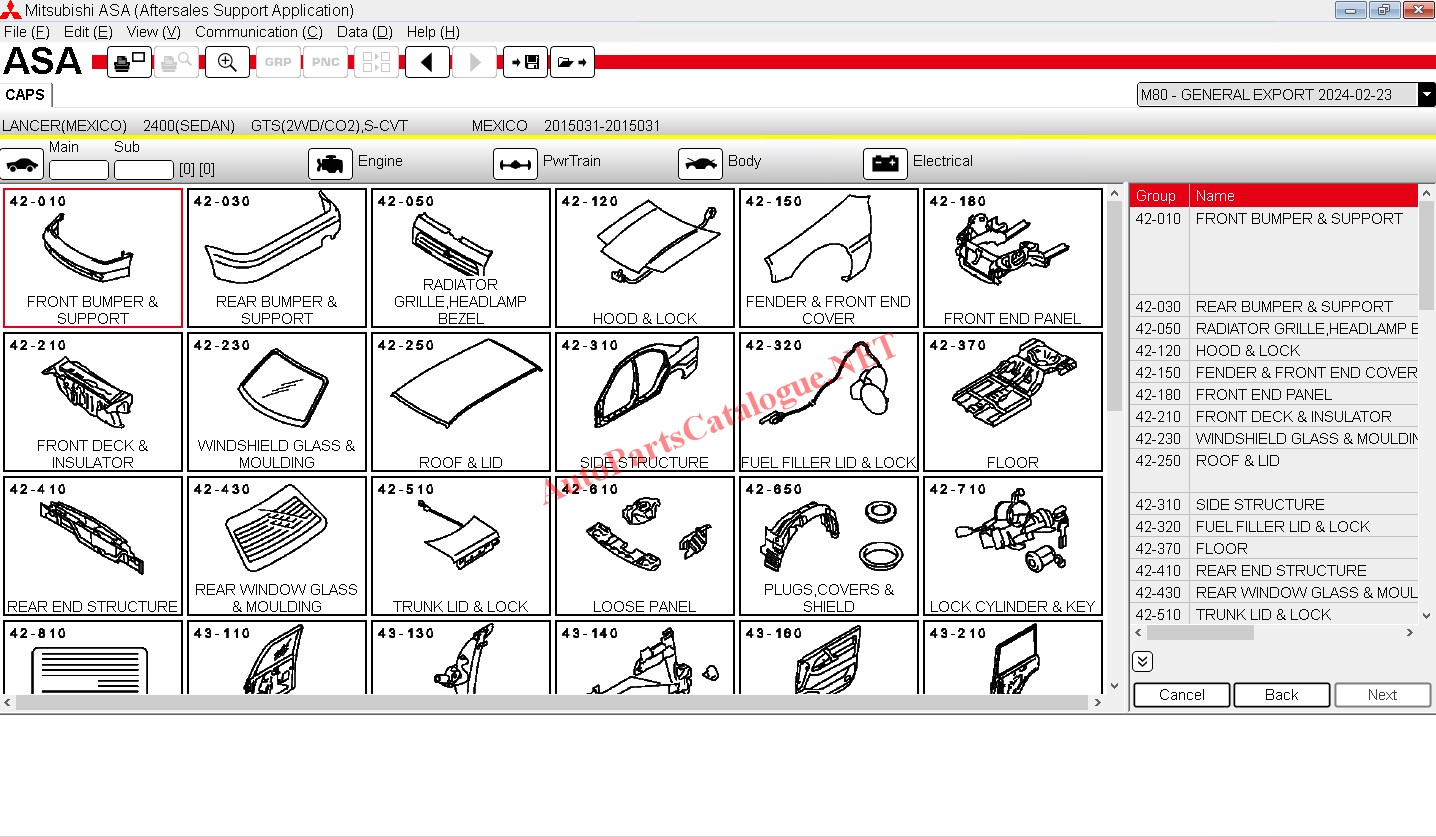This screenshot has height=837, width=1436.
Task: Open 42-030 Rear Bumper & Support thumbnail
Action: tap(277, 258)
